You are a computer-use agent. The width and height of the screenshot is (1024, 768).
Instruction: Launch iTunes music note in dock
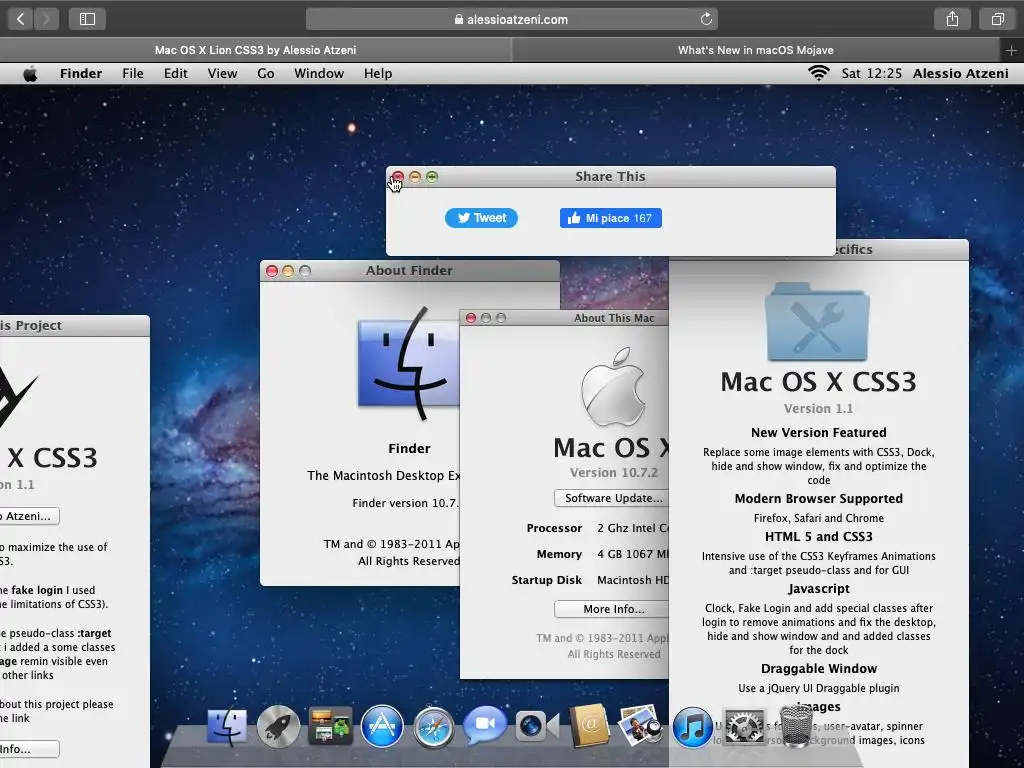click(692, 726)
